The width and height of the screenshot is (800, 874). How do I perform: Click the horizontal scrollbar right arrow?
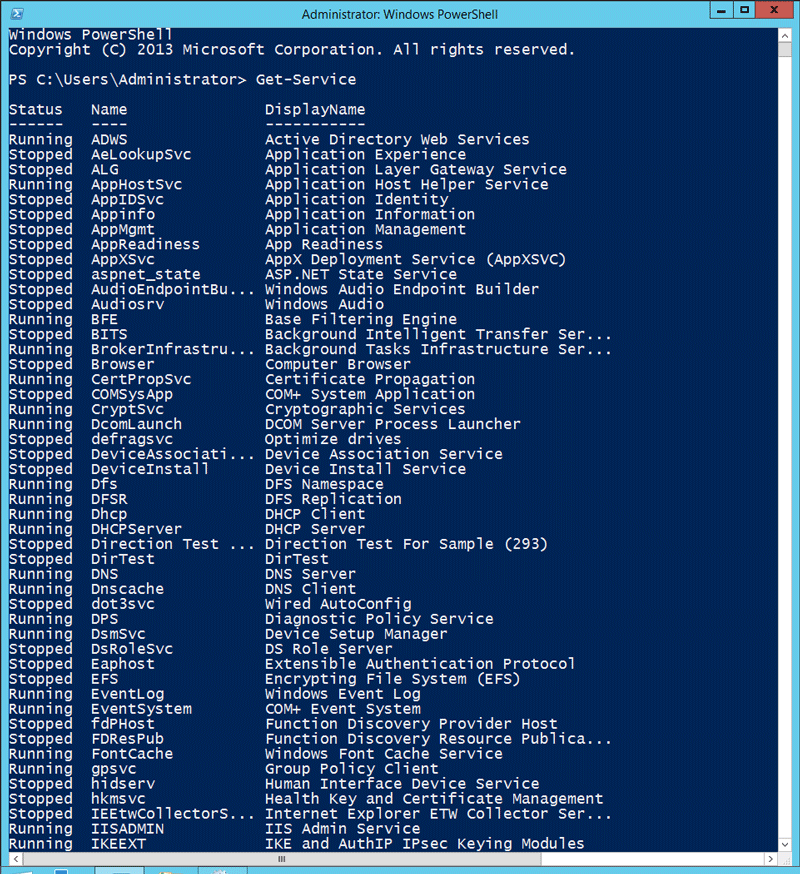(771, 858)
